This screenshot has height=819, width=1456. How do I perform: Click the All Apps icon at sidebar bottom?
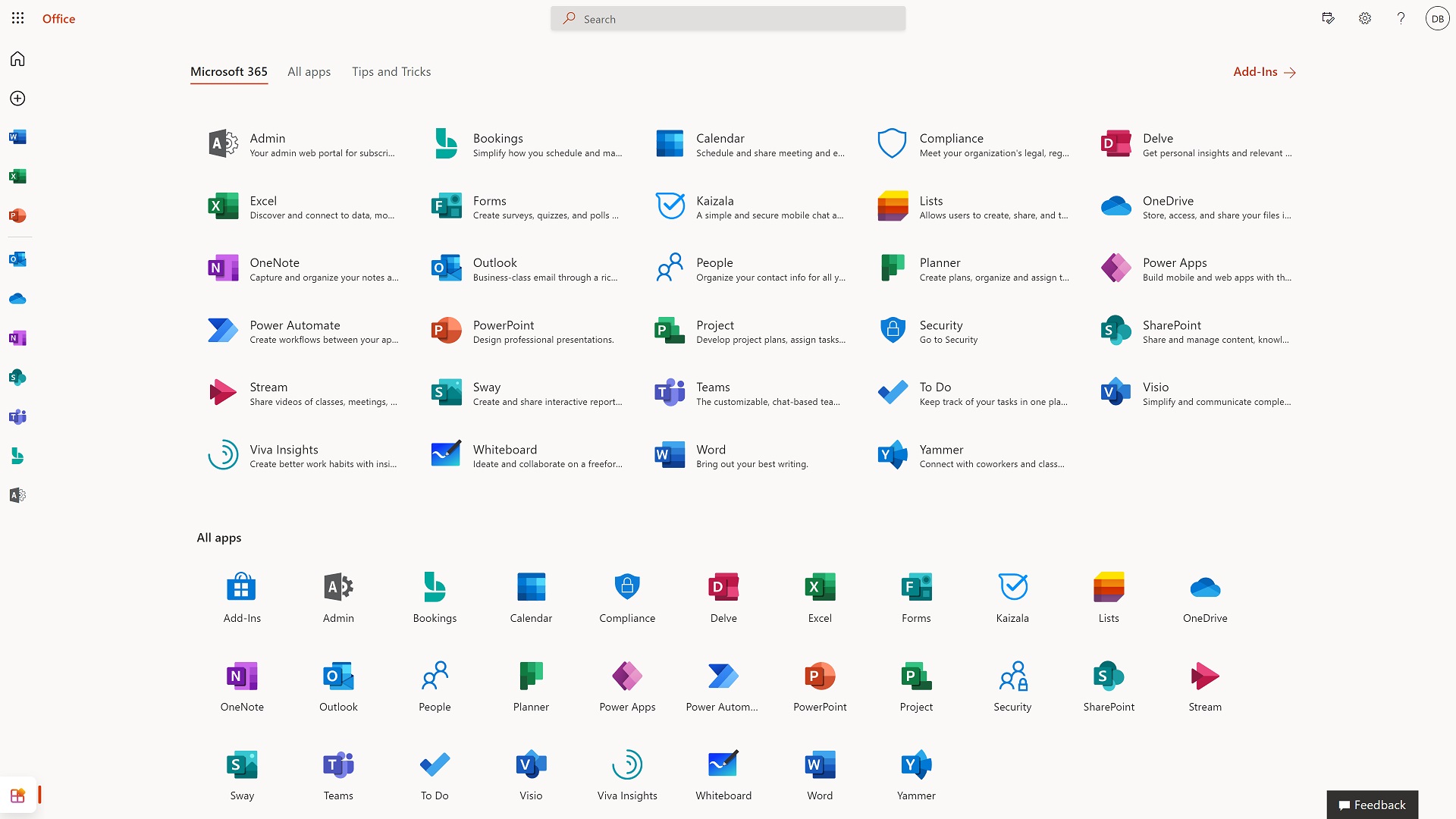17,795
